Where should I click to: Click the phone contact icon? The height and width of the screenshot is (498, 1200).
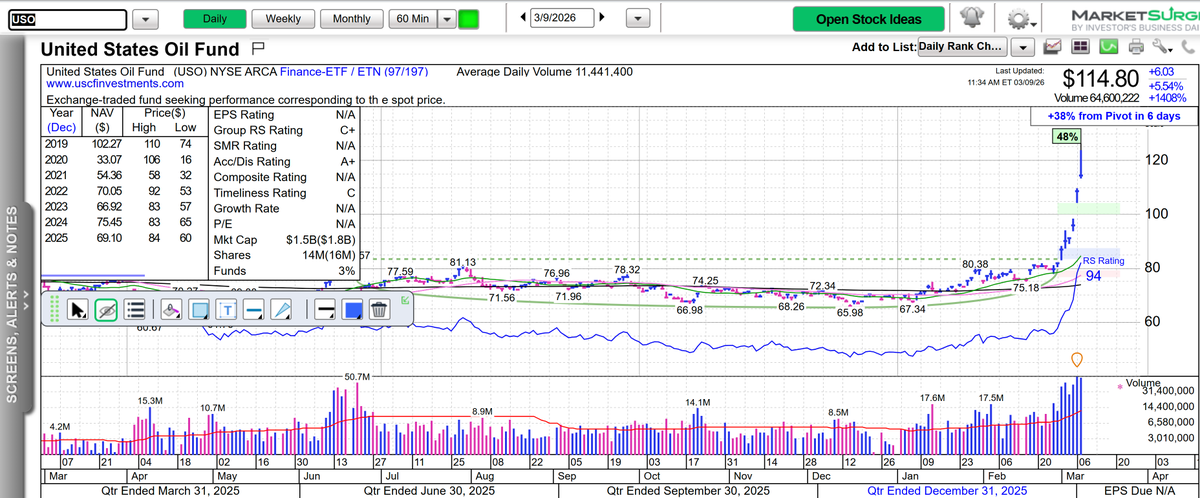(1187, 46)
